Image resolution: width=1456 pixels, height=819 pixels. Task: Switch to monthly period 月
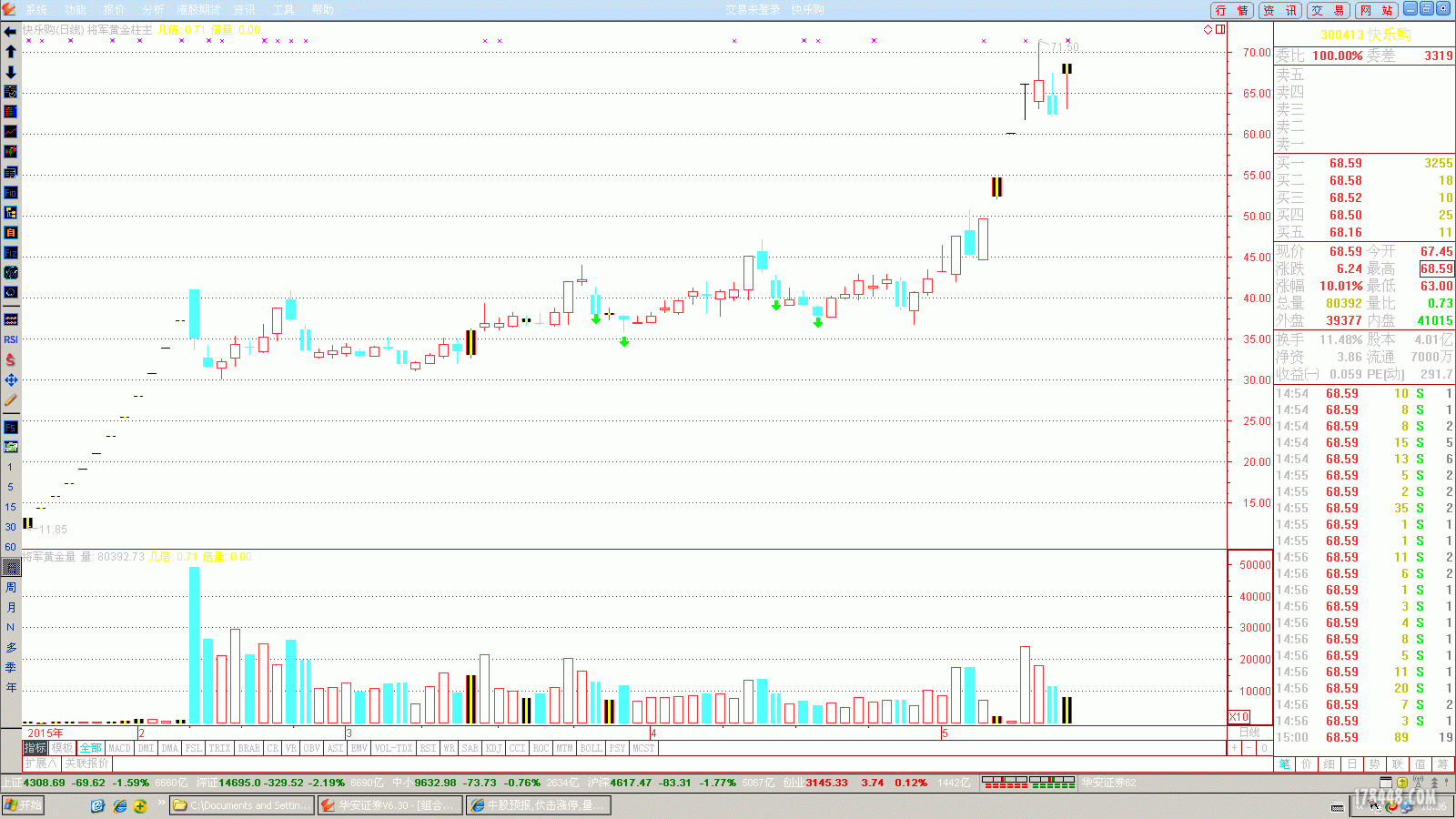[x=11, y=607]
